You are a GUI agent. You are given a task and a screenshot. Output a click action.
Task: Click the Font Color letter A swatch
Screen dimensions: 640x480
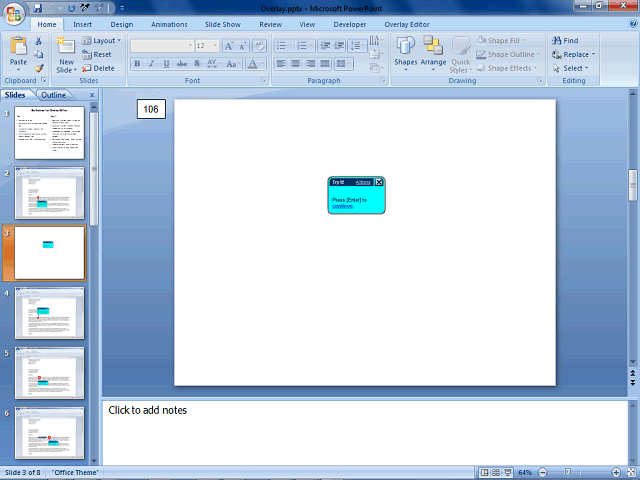tap(253, 64)
